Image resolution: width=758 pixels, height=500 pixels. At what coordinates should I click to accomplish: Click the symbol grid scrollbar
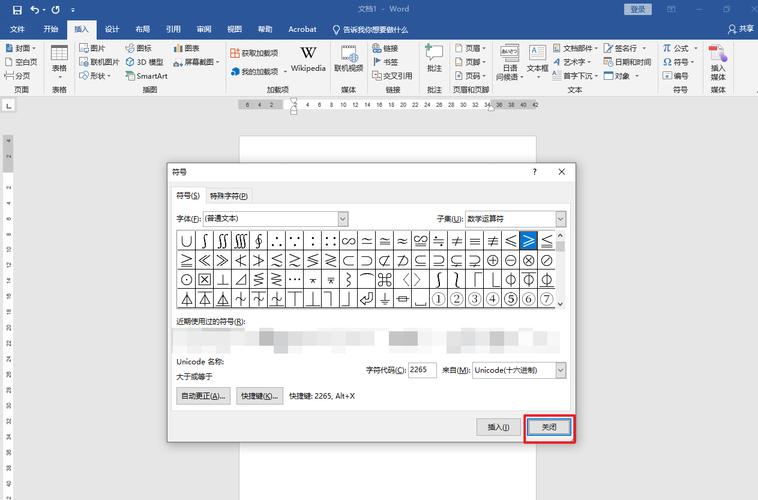(560, 270)
